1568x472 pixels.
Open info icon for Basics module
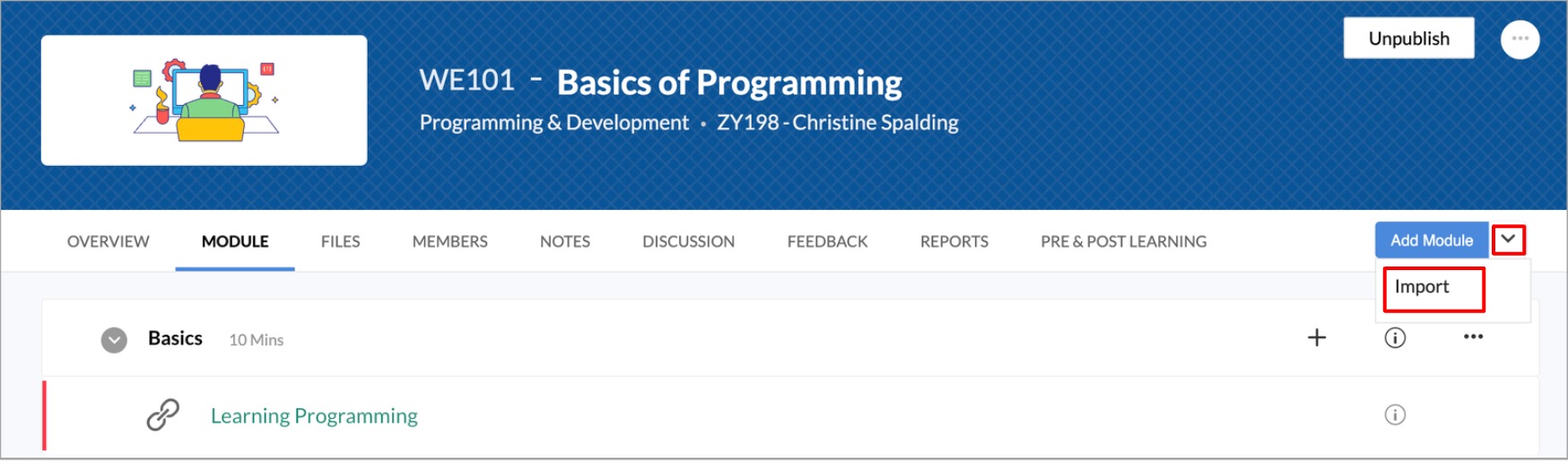tap(1395, 337)
